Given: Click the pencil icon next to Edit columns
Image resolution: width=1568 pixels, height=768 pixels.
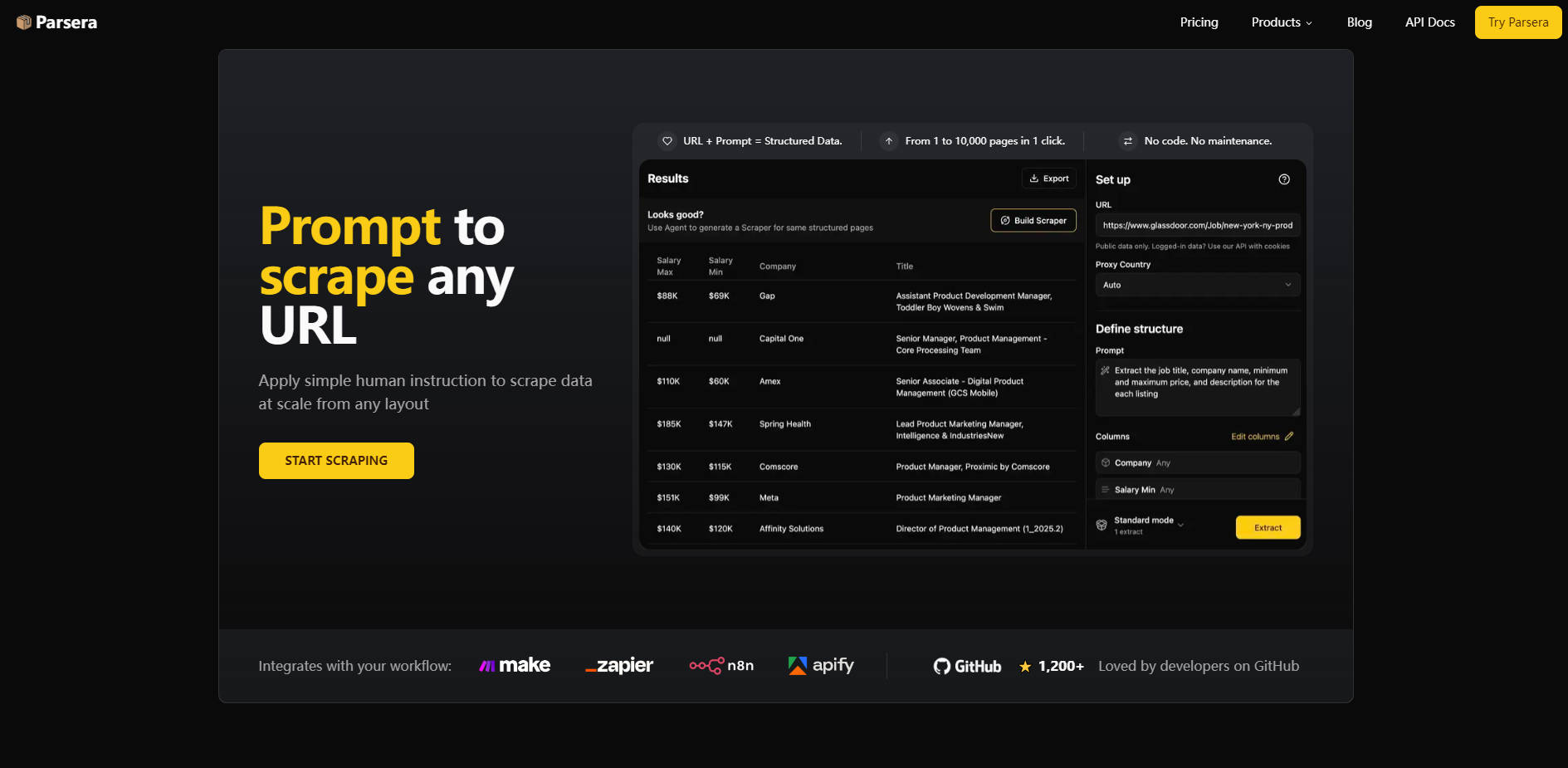Looking at the screenshot, I should (1289, 437).
